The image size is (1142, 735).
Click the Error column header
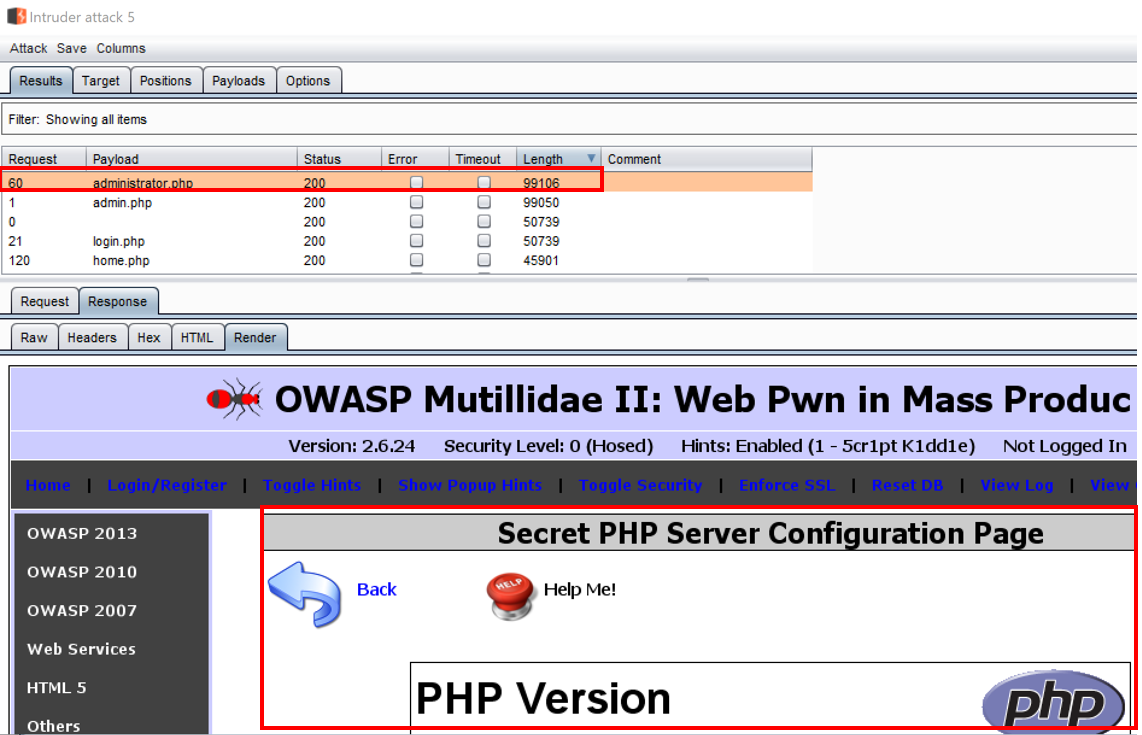click(415, 159)
